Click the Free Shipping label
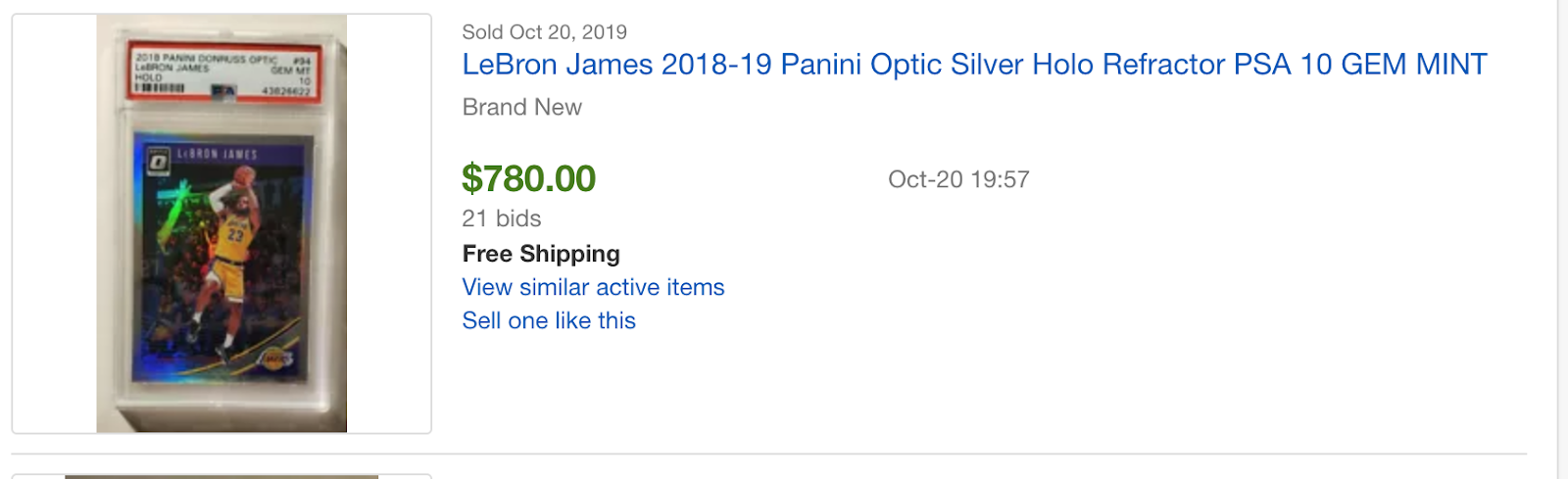Screen dimensions: 1568x479 point(541,254)
